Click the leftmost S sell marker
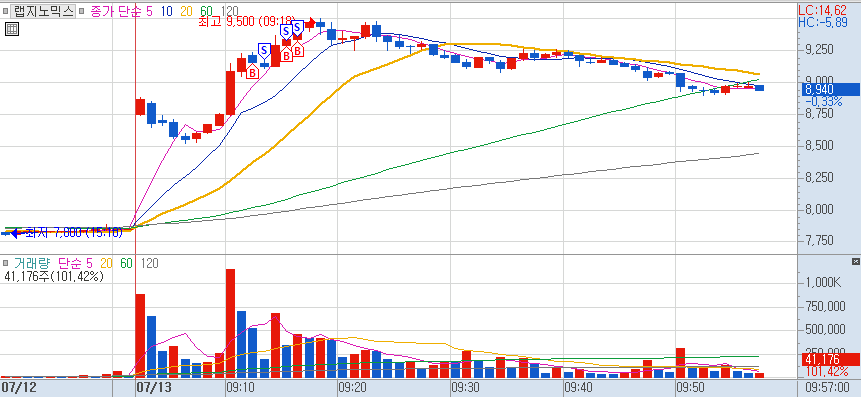Image resolution: width=861 pixels, height=397 pixels. coord(264,51)
